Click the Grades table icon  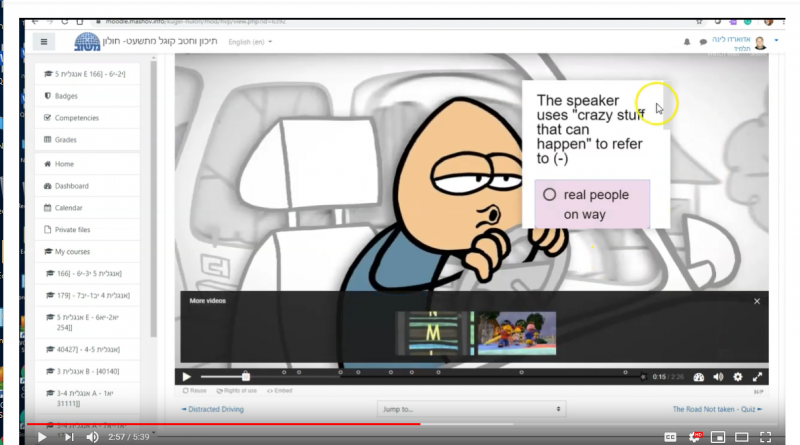click(47, 139)
